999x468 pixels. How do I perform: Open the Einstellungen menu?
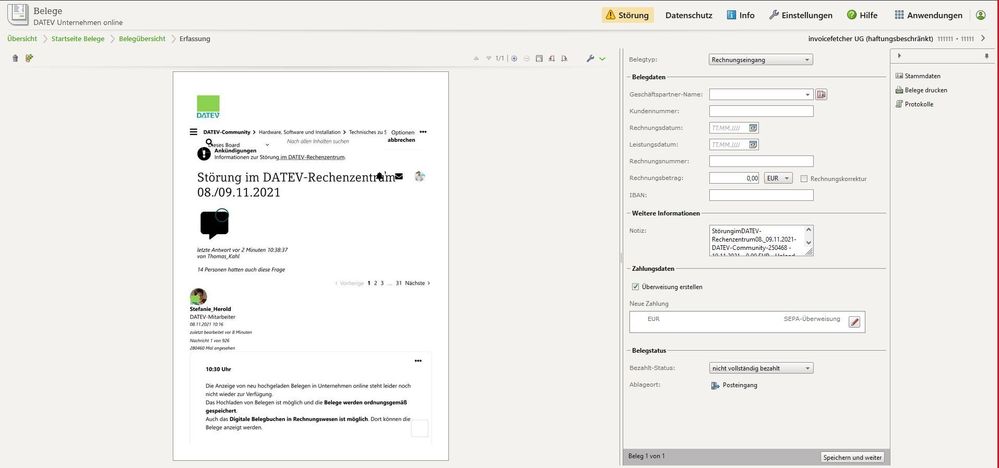800,15
